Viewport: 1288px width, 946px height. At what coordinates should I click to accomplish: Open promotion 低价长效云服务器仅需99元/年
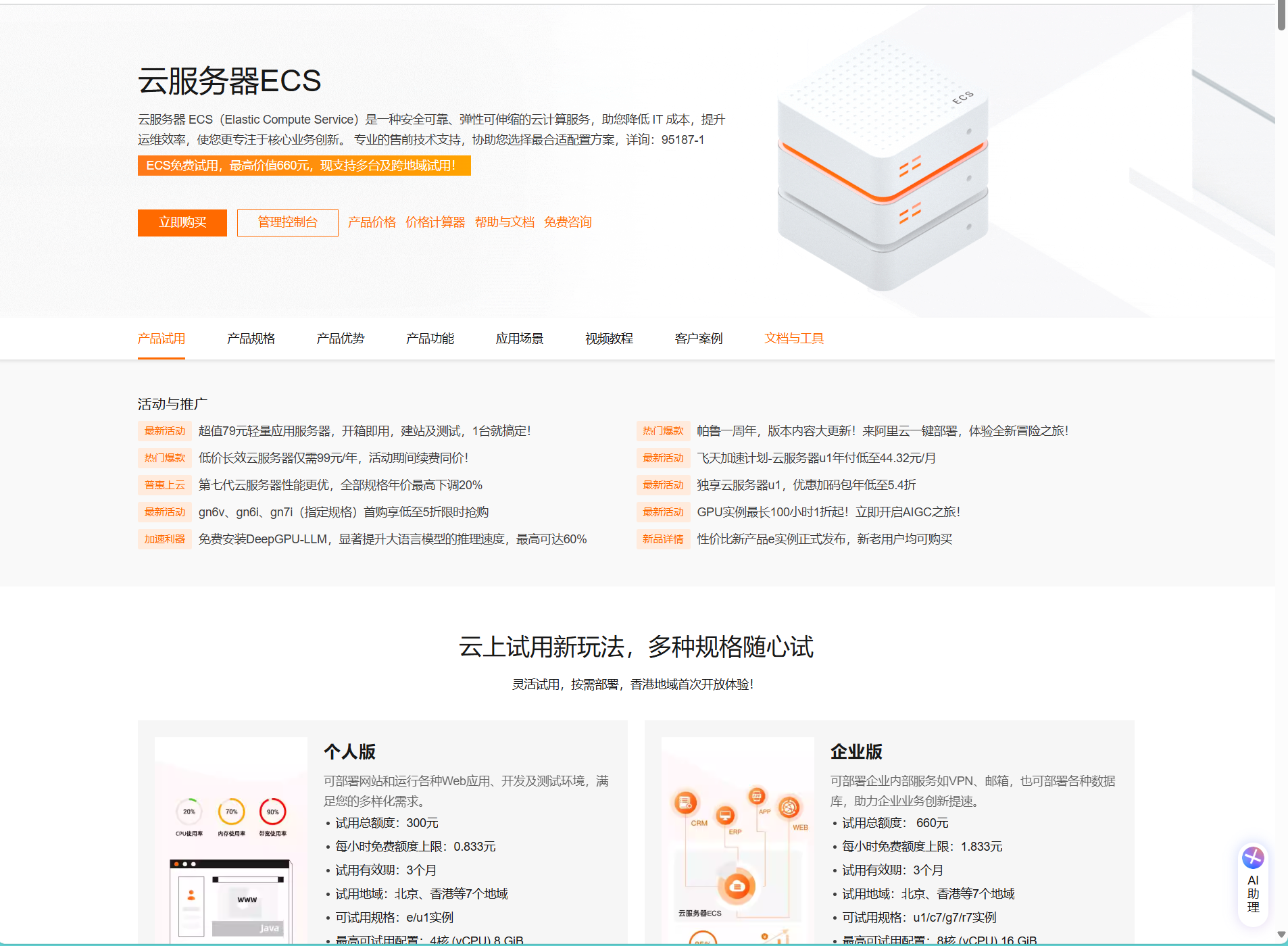click(333, 458)
